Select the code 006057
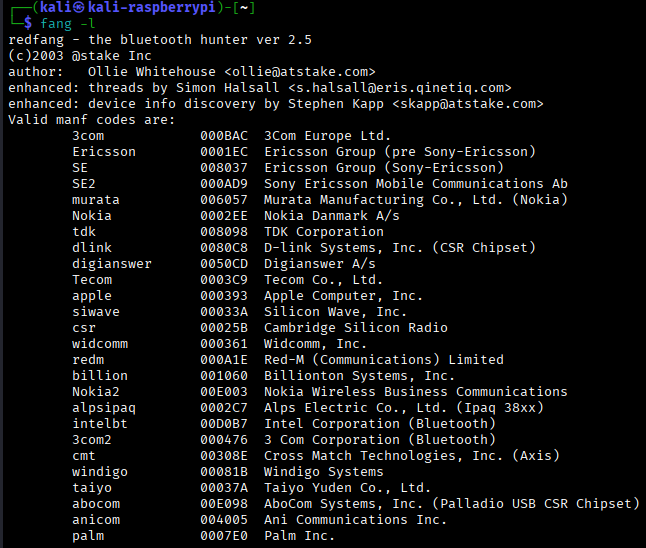Image resolution: width=646 pixels, height=548 pixels. point(224,200)
